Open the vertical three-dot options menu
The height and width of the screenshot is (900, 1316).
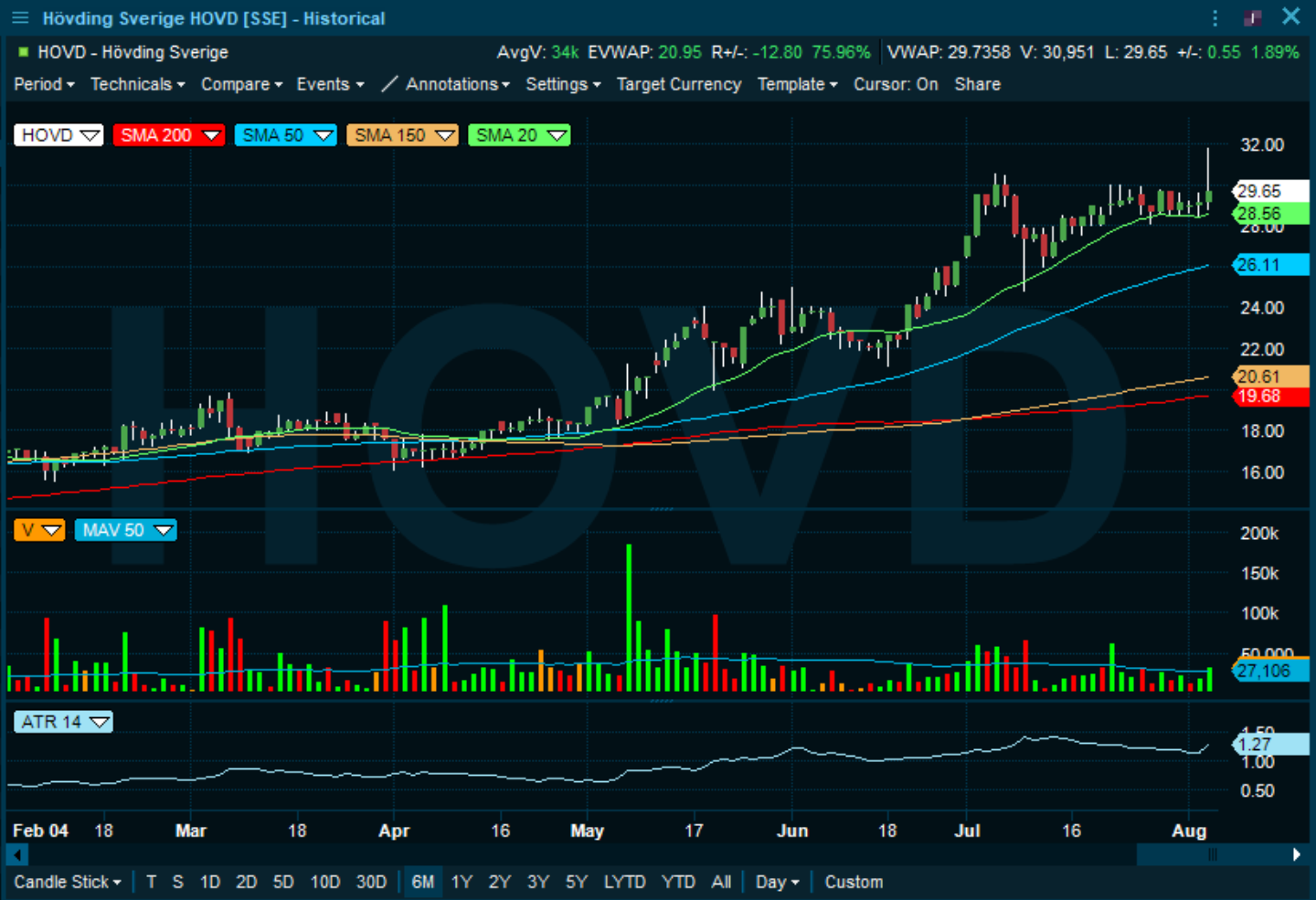pos(1215,18)
